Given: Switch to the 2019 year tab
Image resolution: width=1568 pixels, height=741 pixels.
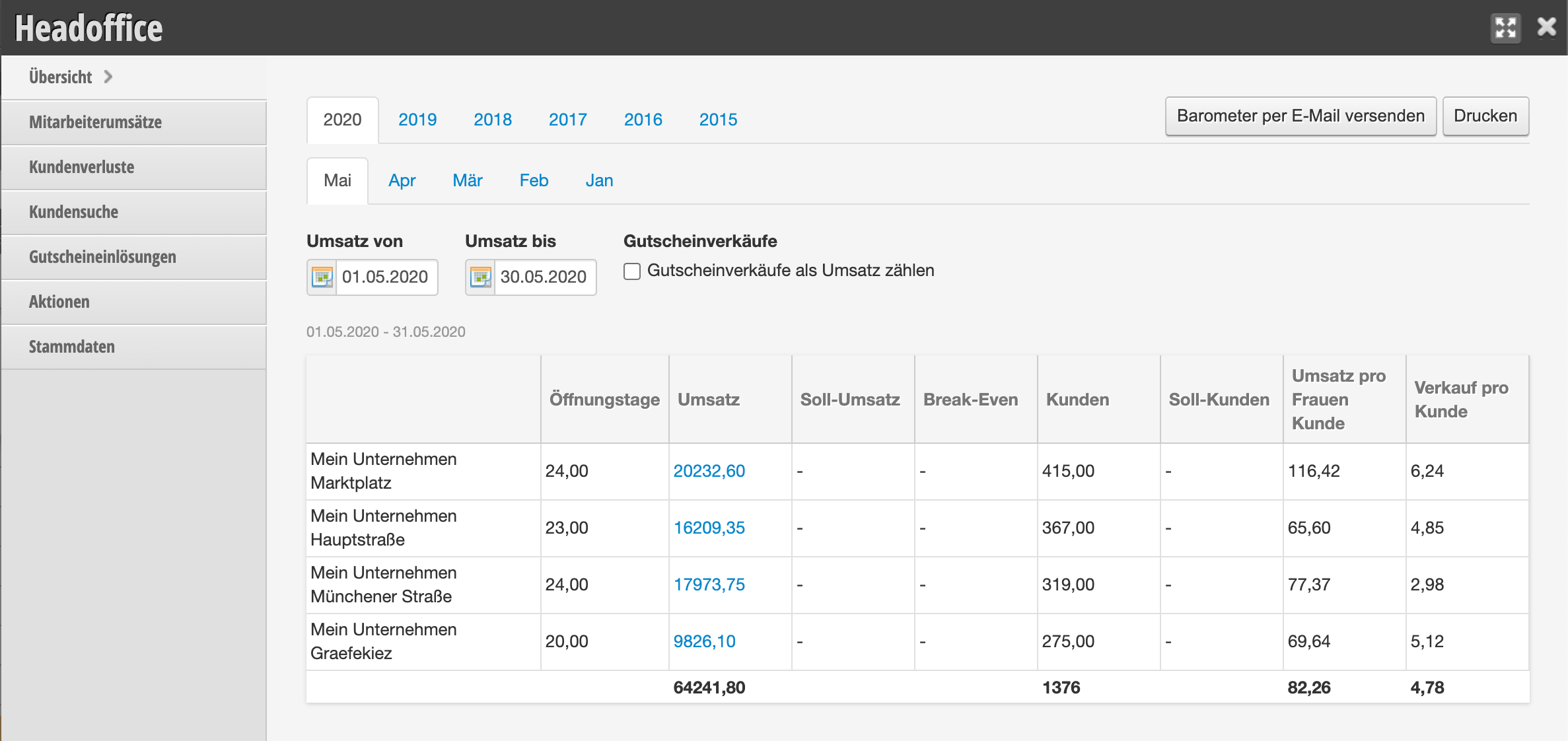Looking at the screenshot, I should (x=417, y=120).
